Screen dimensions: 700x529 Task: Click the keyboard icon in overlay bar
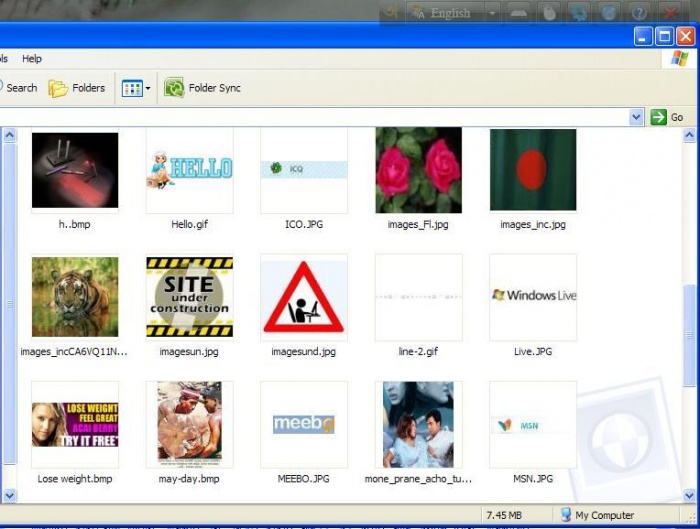[518, 13]
